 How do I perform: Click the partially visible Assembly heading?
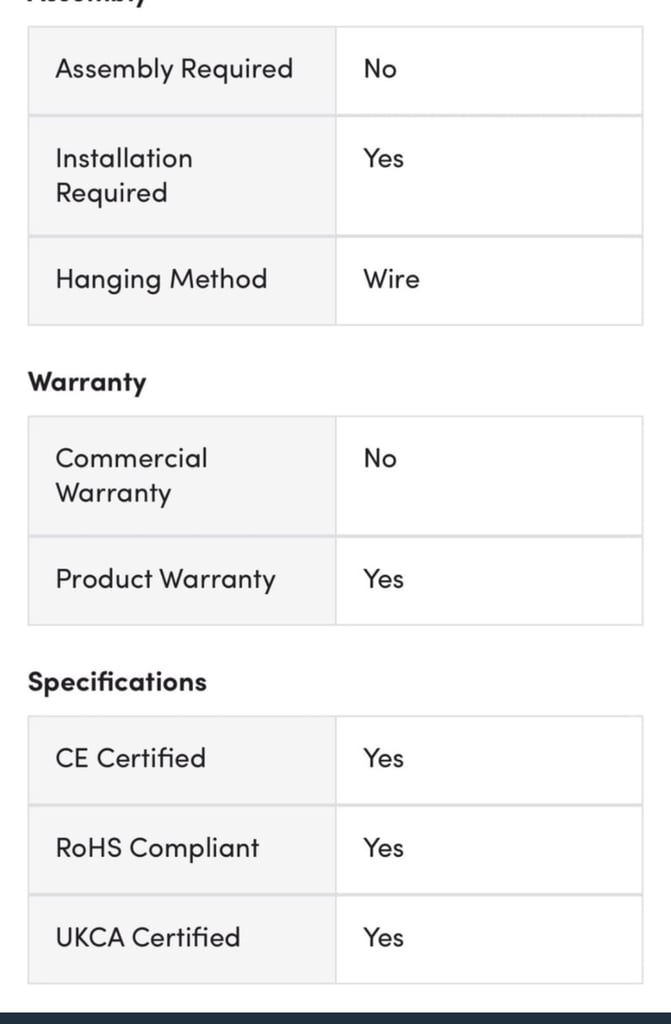tap(87, 3)
